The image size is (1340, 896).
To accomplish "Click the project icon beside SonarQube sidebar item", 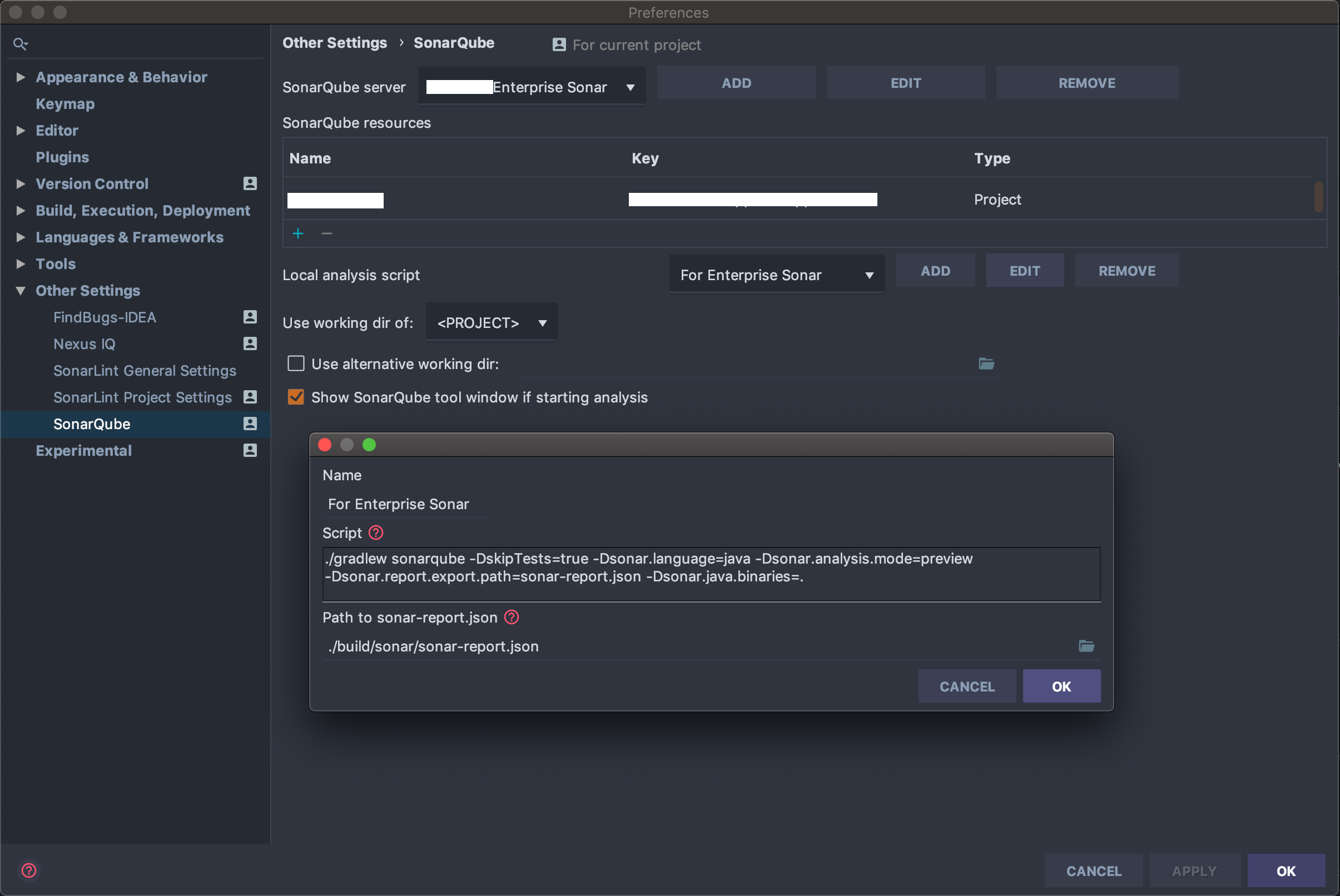I will [x=250, y=424].
